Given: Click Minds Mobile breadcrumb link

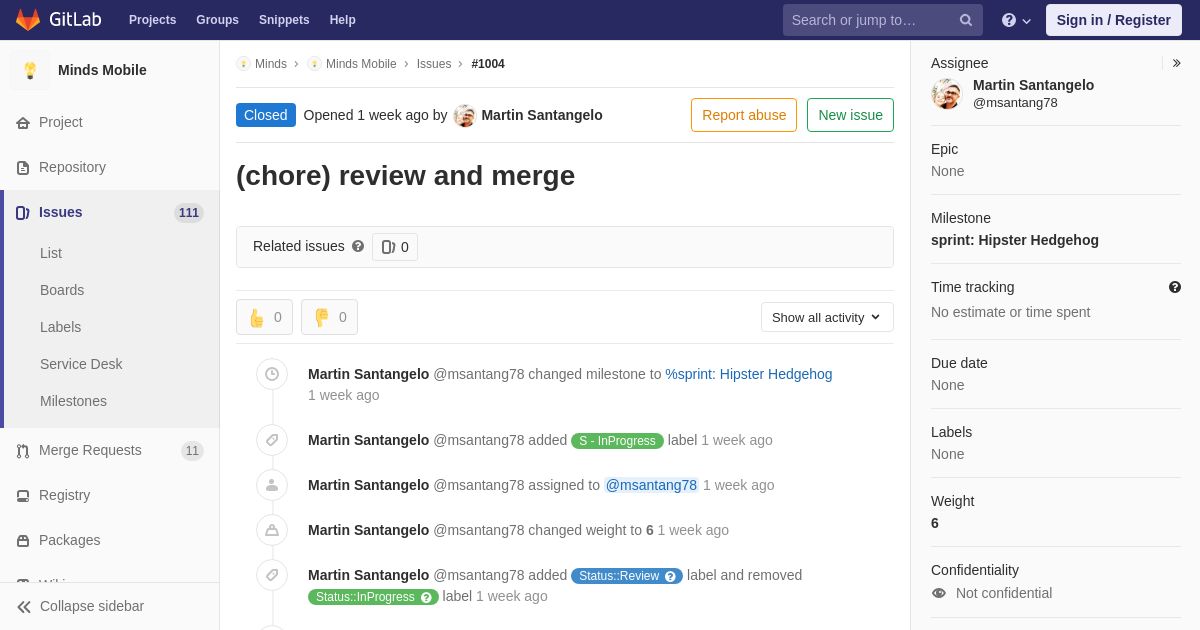Looking at the screenshot, I should tap(361, 64).
